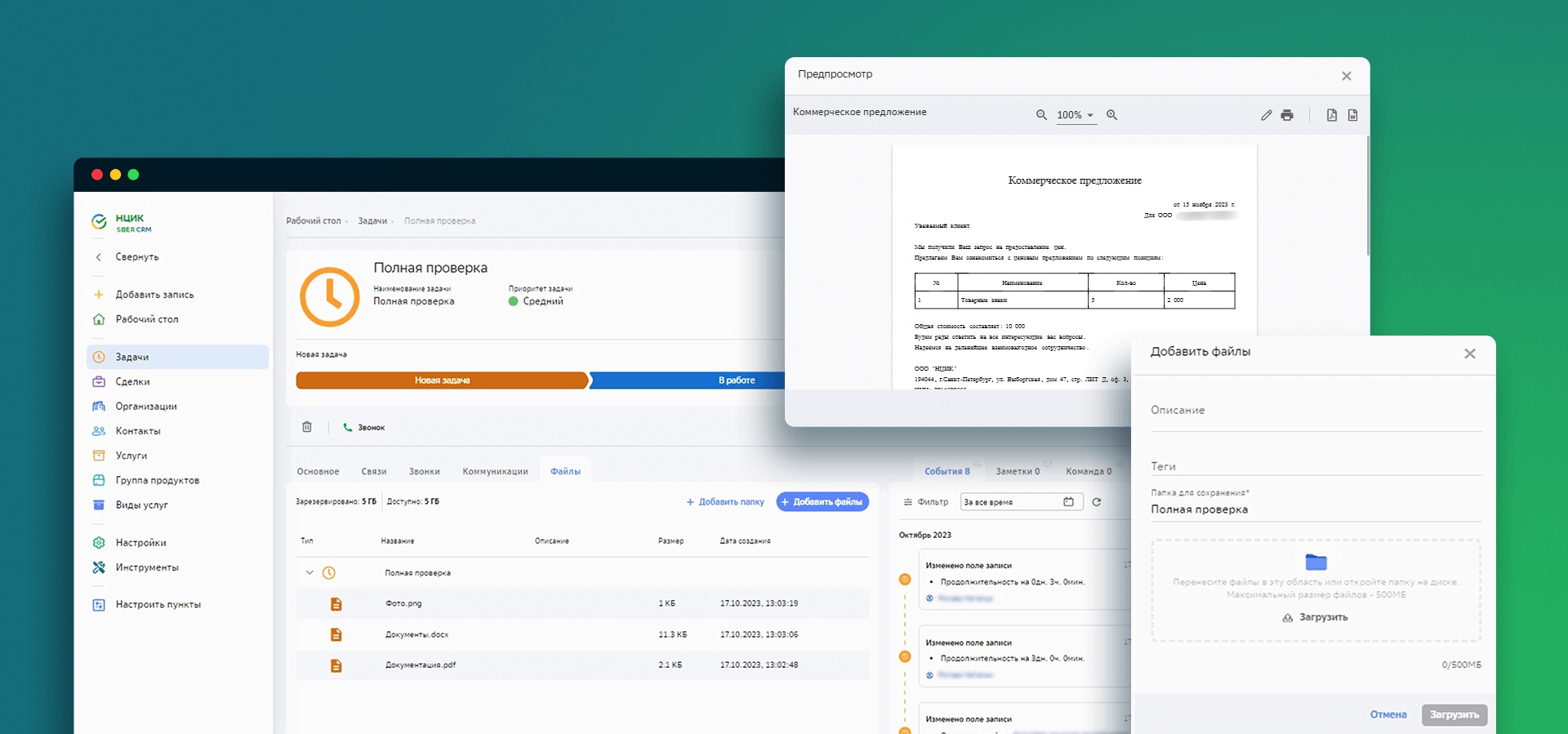Select the Документы.docx file name

416,634
